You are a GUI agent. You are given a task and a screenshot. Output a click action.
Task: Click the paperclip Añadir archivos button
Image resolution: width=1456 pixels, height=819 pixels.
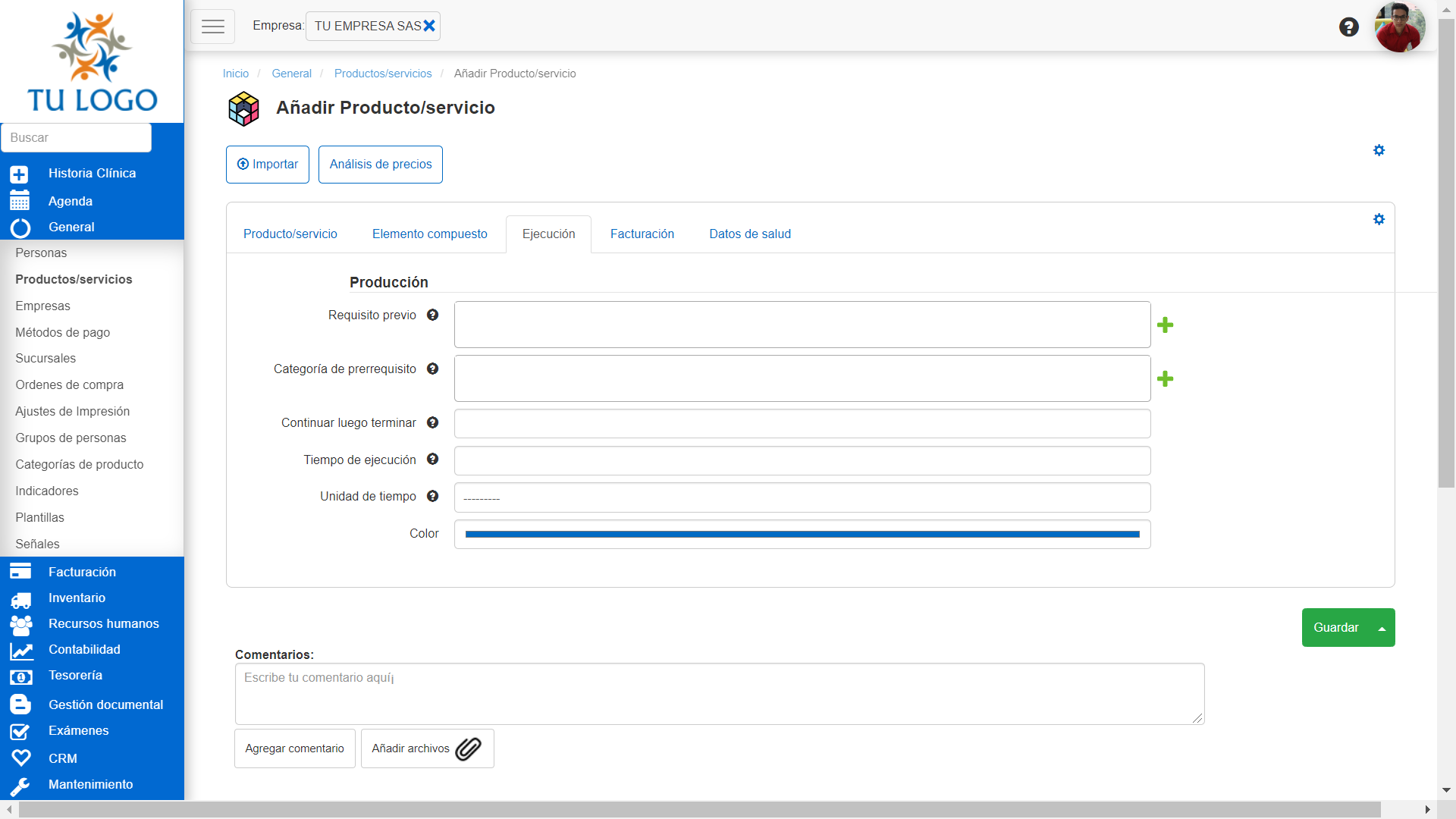point(427,748)
